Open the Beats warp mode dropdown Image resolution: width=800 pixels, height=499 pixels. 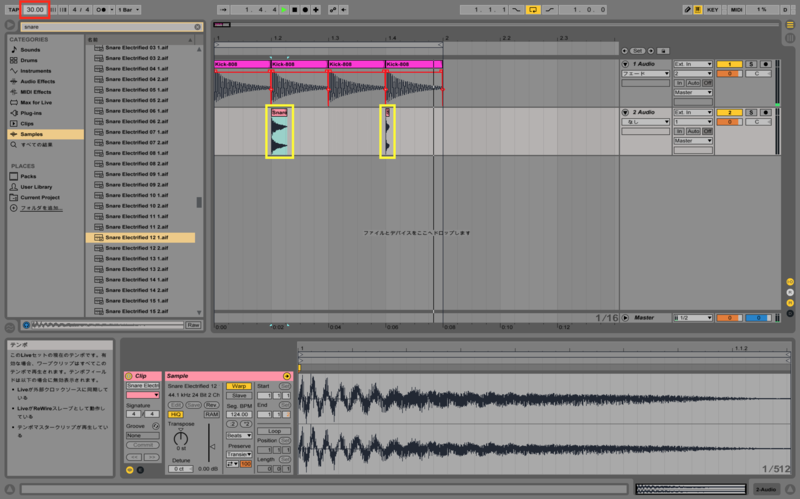(239, 436)
